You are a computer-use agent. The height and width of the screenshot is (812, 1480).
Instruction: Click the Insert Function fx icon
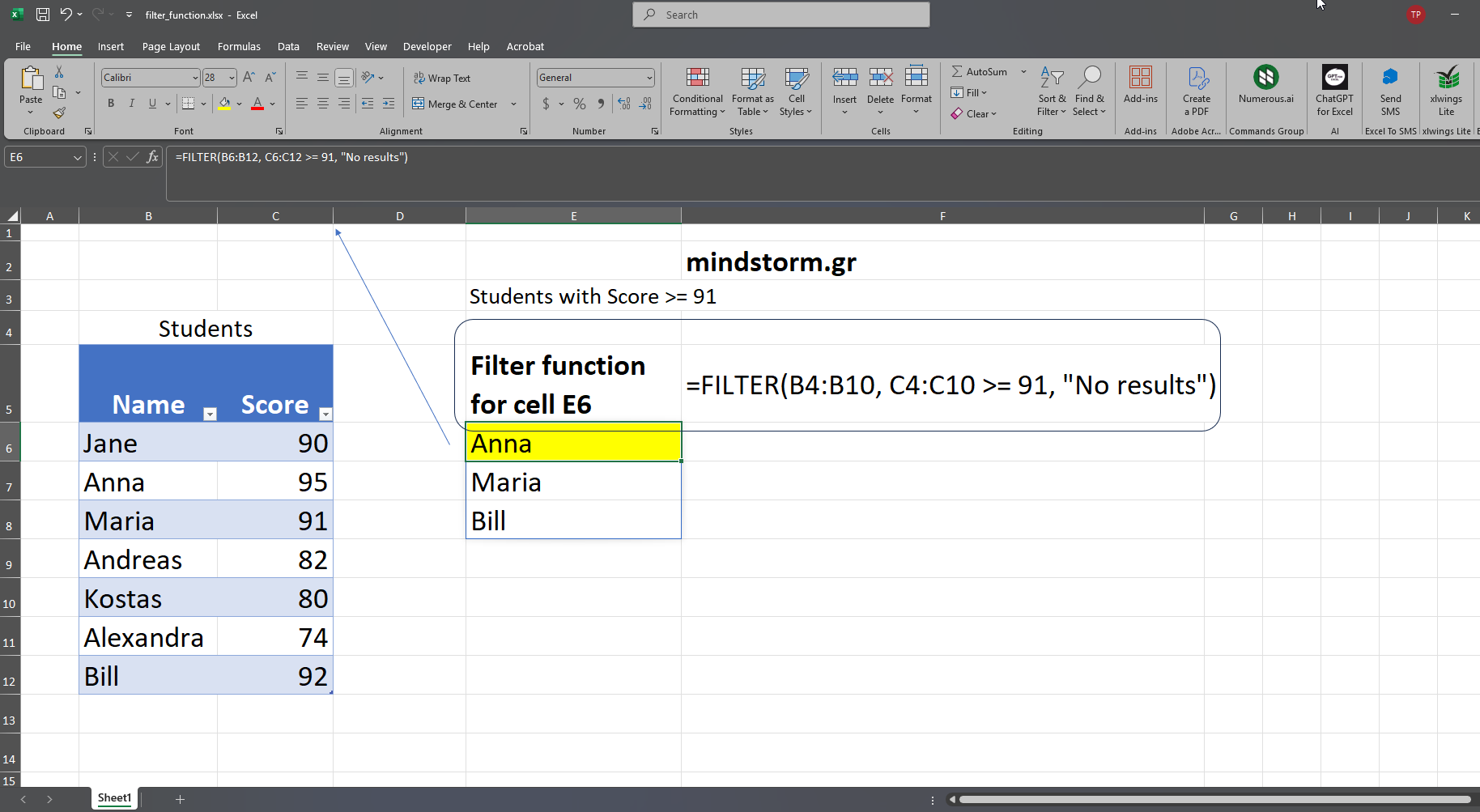point(152,157)
